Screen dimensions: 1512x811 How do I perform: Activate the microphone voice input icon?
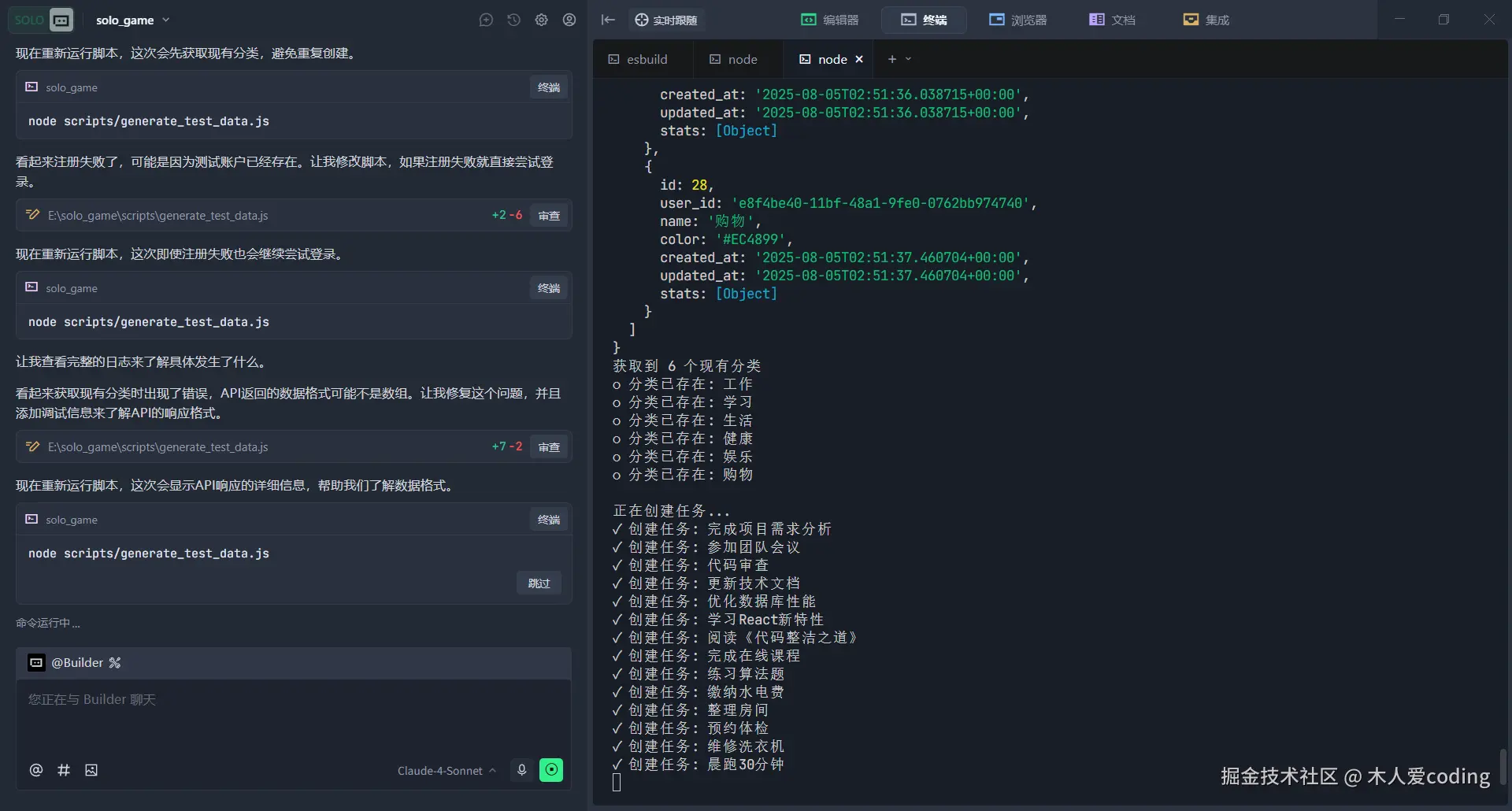tap(521, 770)
